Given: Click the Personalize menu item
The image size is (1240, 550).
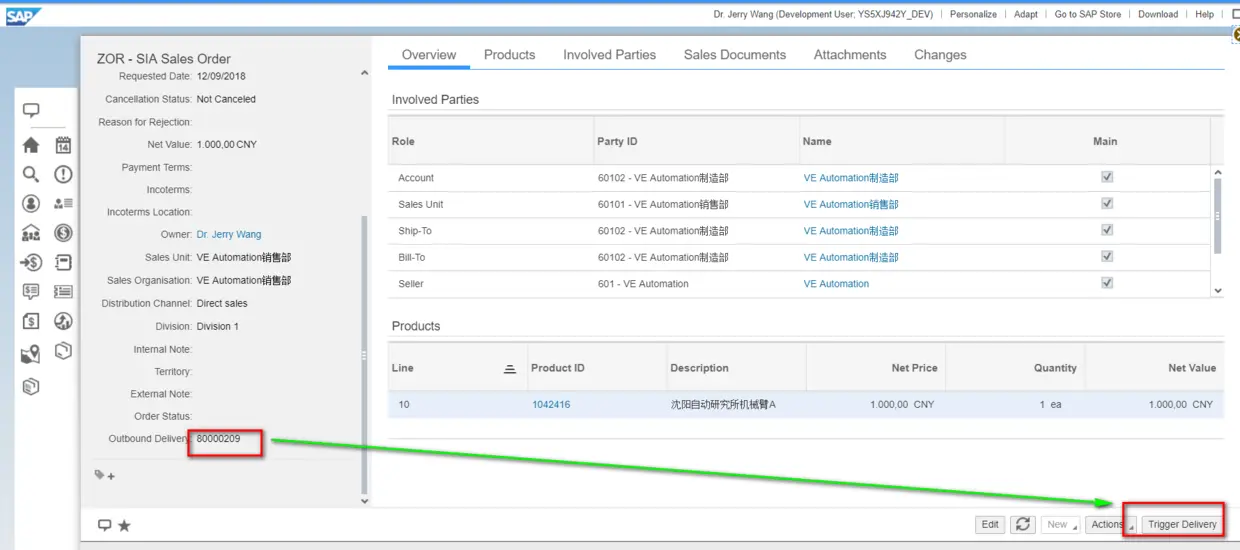Looking at the screenshot, I should pyautogui.click(x=973, y=14).
